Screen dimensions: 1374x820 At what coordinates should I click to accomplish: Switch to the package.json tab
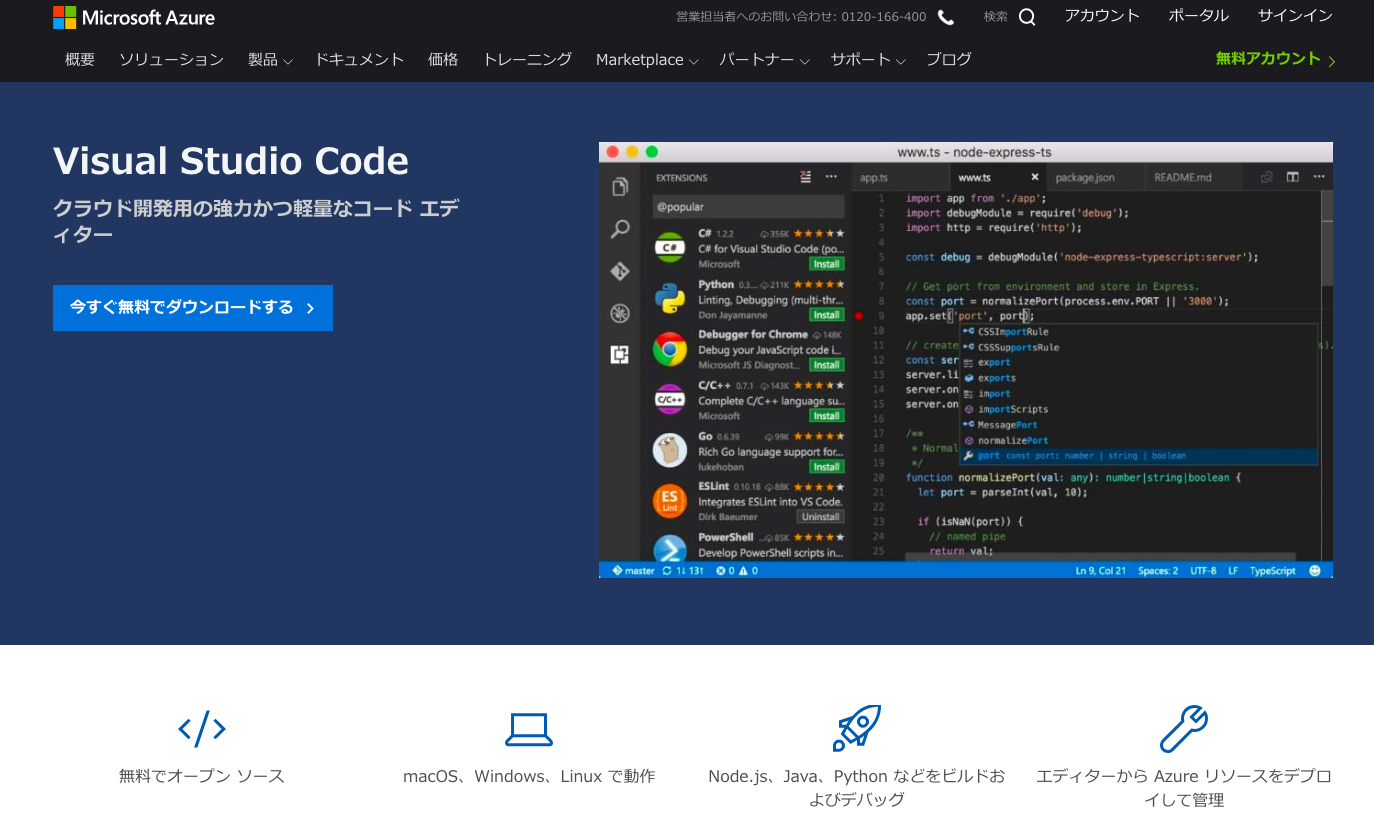(1085, 177)
